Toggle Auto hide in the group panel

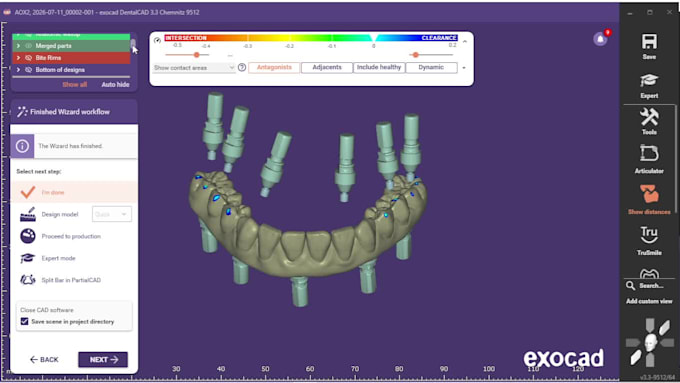115,85
